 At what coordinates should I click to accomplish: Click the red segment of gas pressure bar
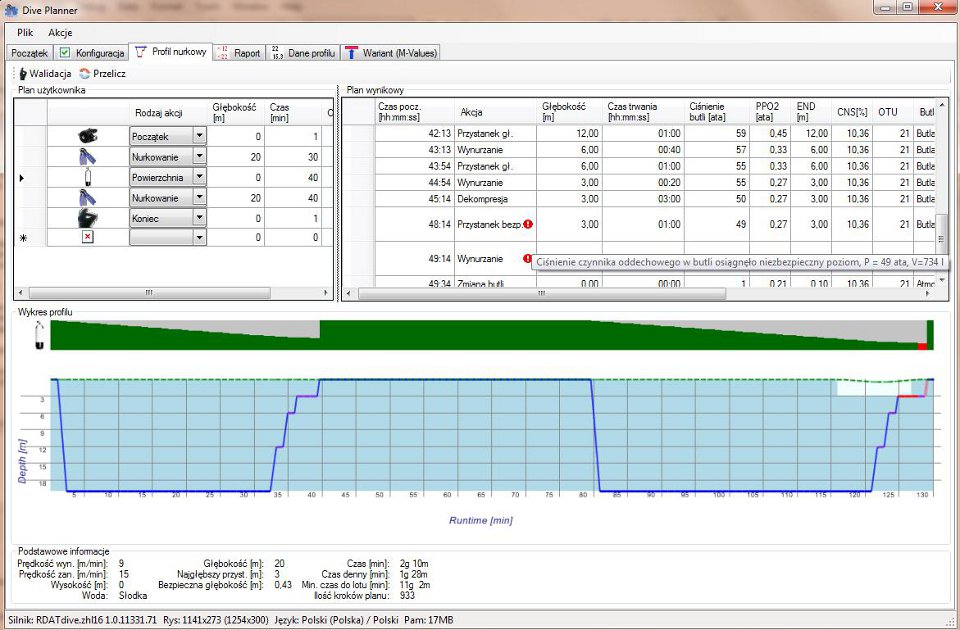(x=922, y=346)
